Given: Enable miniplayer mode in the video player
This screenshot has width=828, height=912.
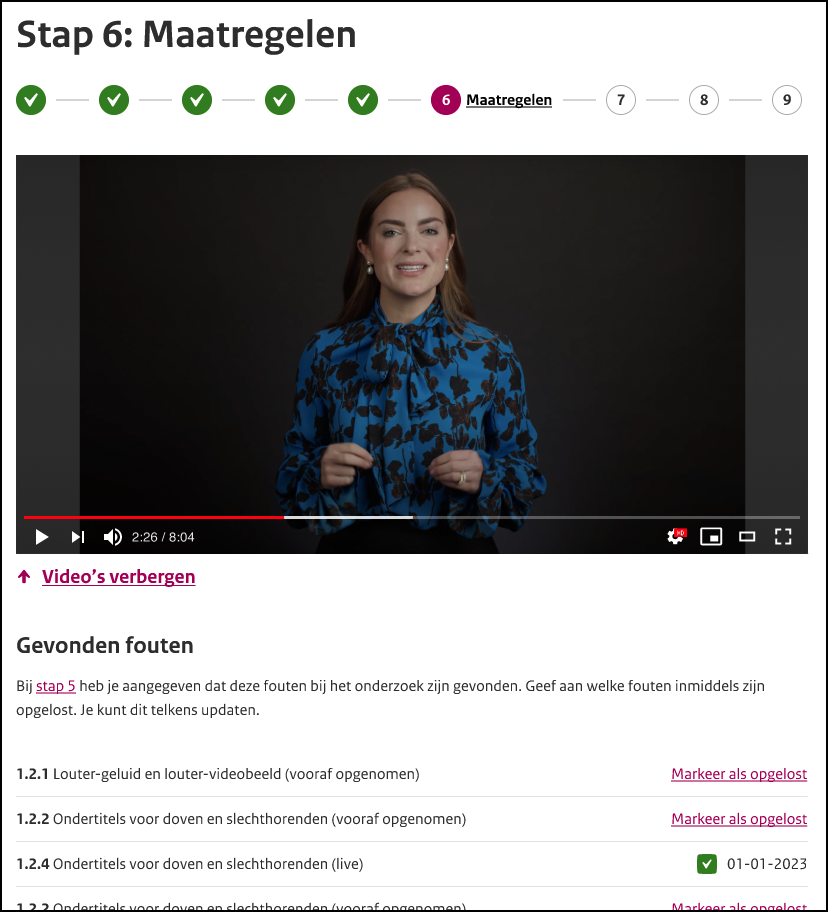Looking at the screenshot, I should [711, 537].
